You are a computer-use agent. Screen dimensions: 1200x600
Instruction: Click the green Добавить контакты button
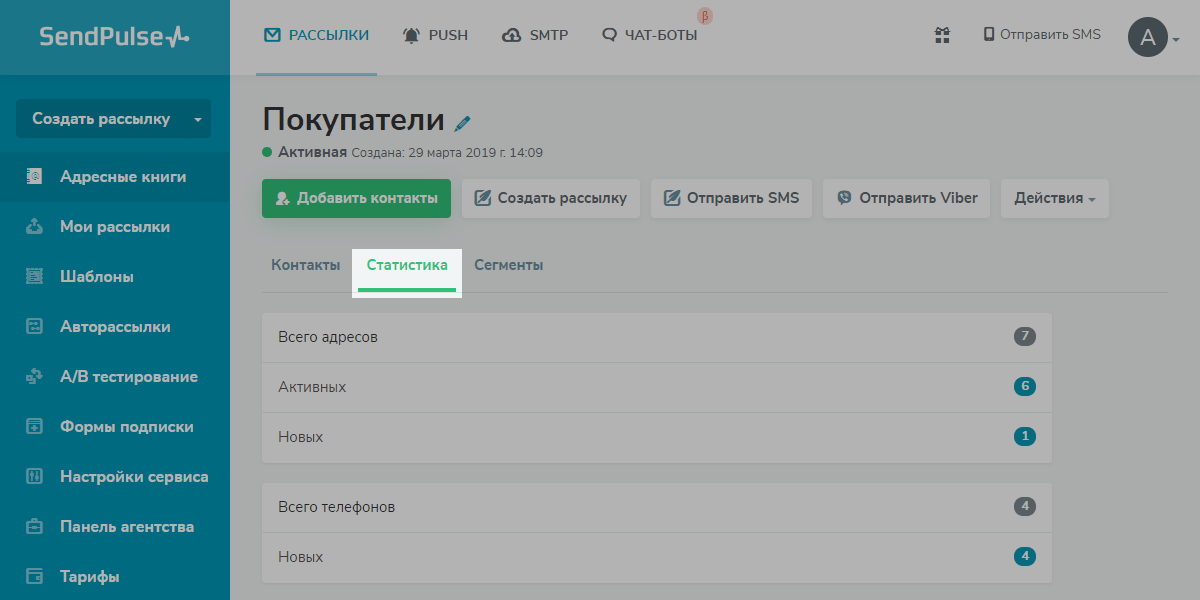[x=356, y=198]
